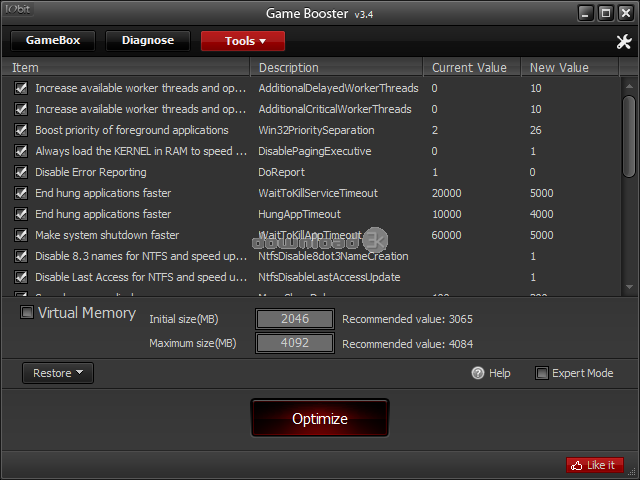
Task: Click the list scrollbar up arrow
Action: tap(629, 86)
